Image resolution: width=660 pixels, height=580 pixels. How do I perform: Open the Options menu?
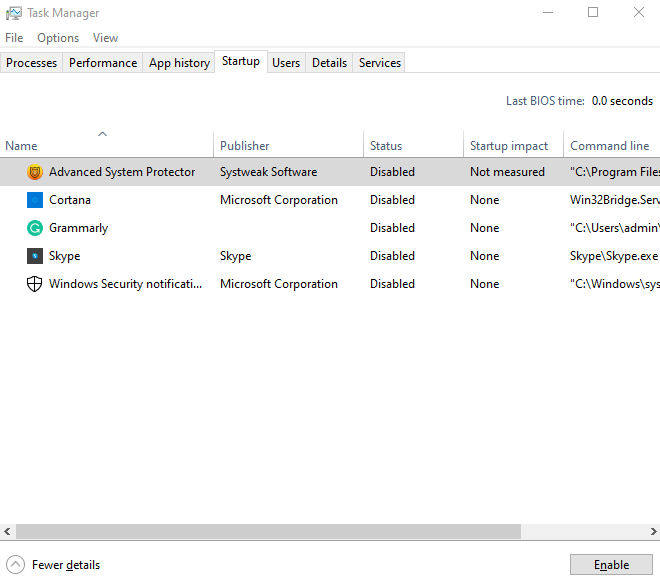(x=58, y=38)
